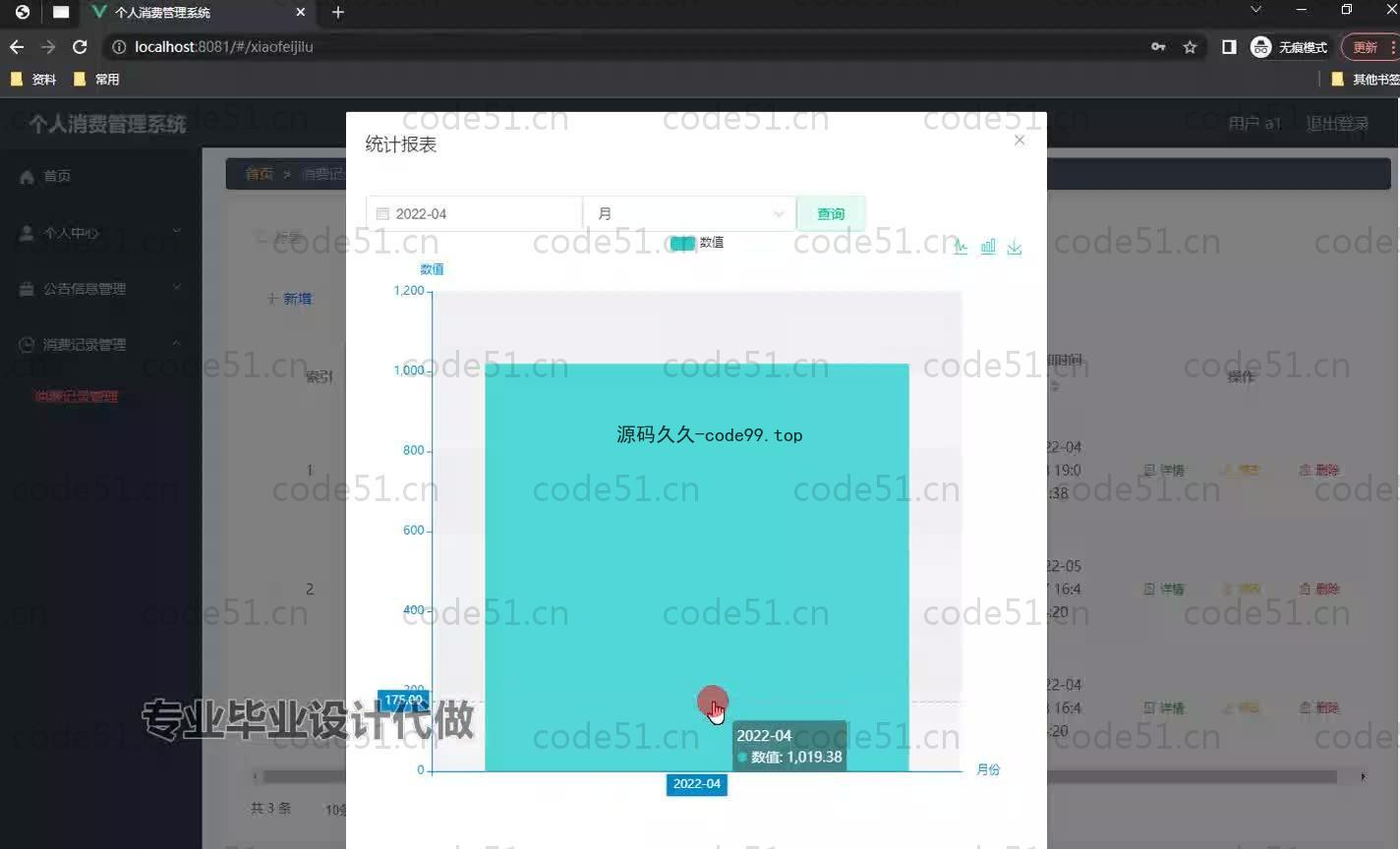Go back with the browser back arrow
Viewport: 1400px width, 849px height.
pyautogui.click(x=17, y=46)
